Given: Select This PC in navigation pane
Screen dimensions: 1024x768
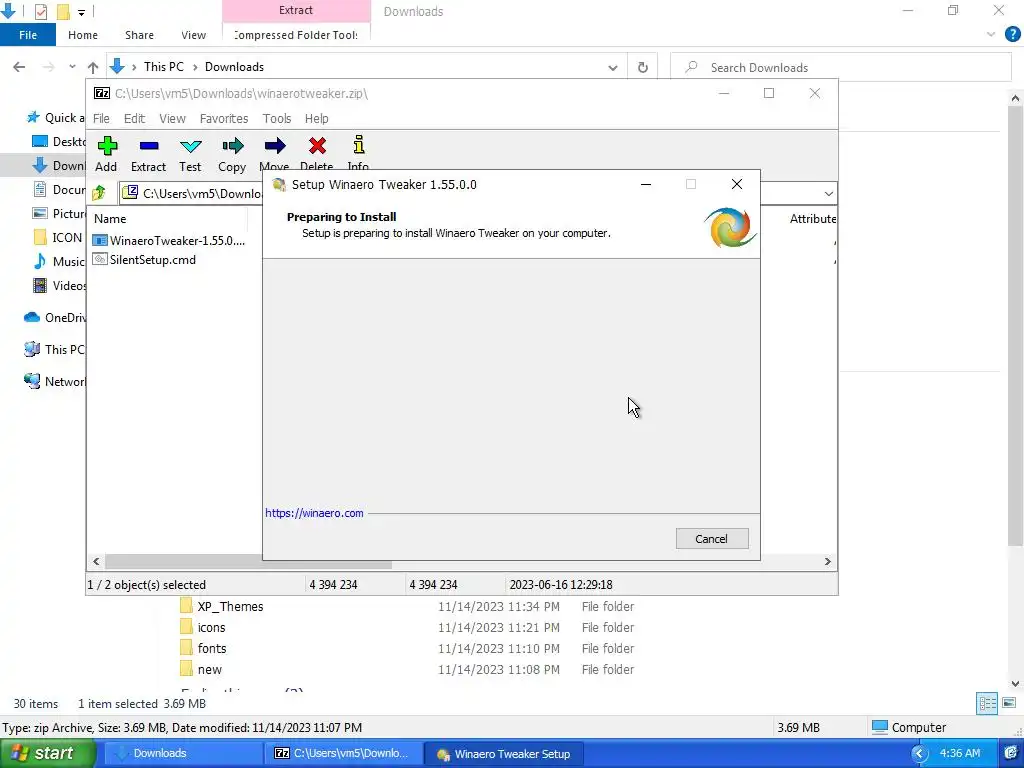Looking at the screenshot, I should [x=55, y=349].
